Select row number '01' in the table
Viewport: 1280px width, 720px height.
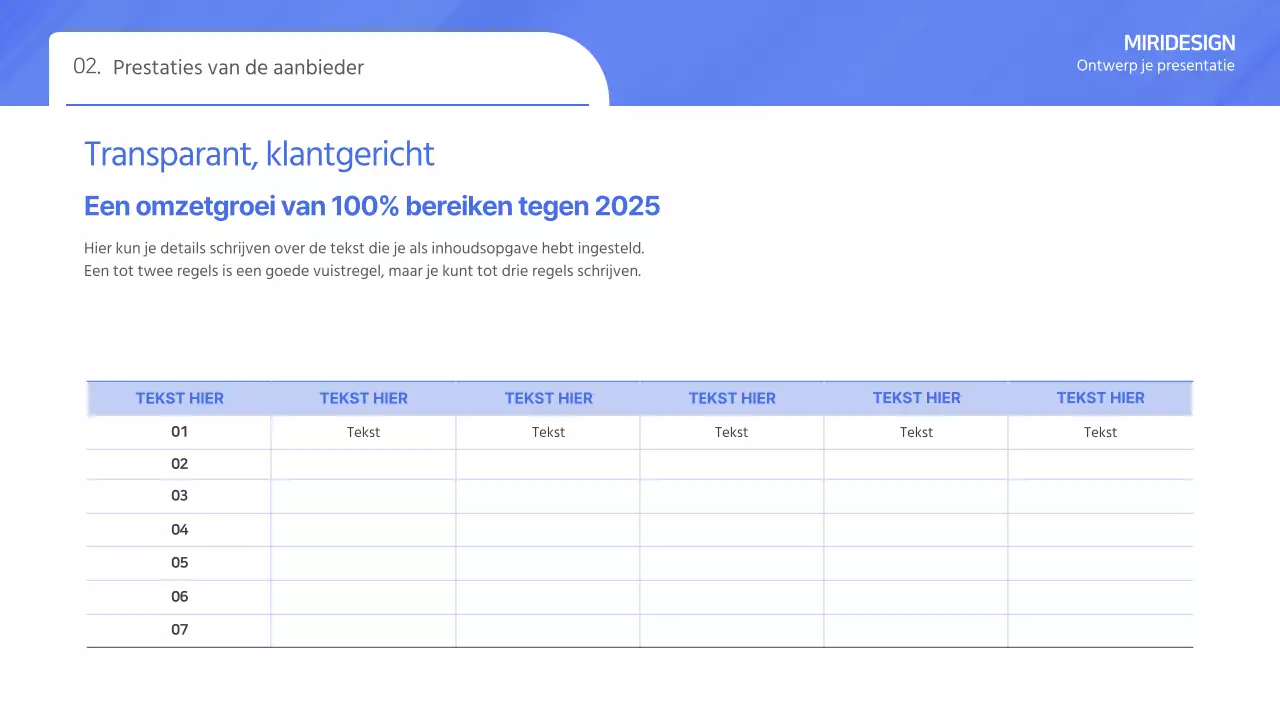point(179,431)
